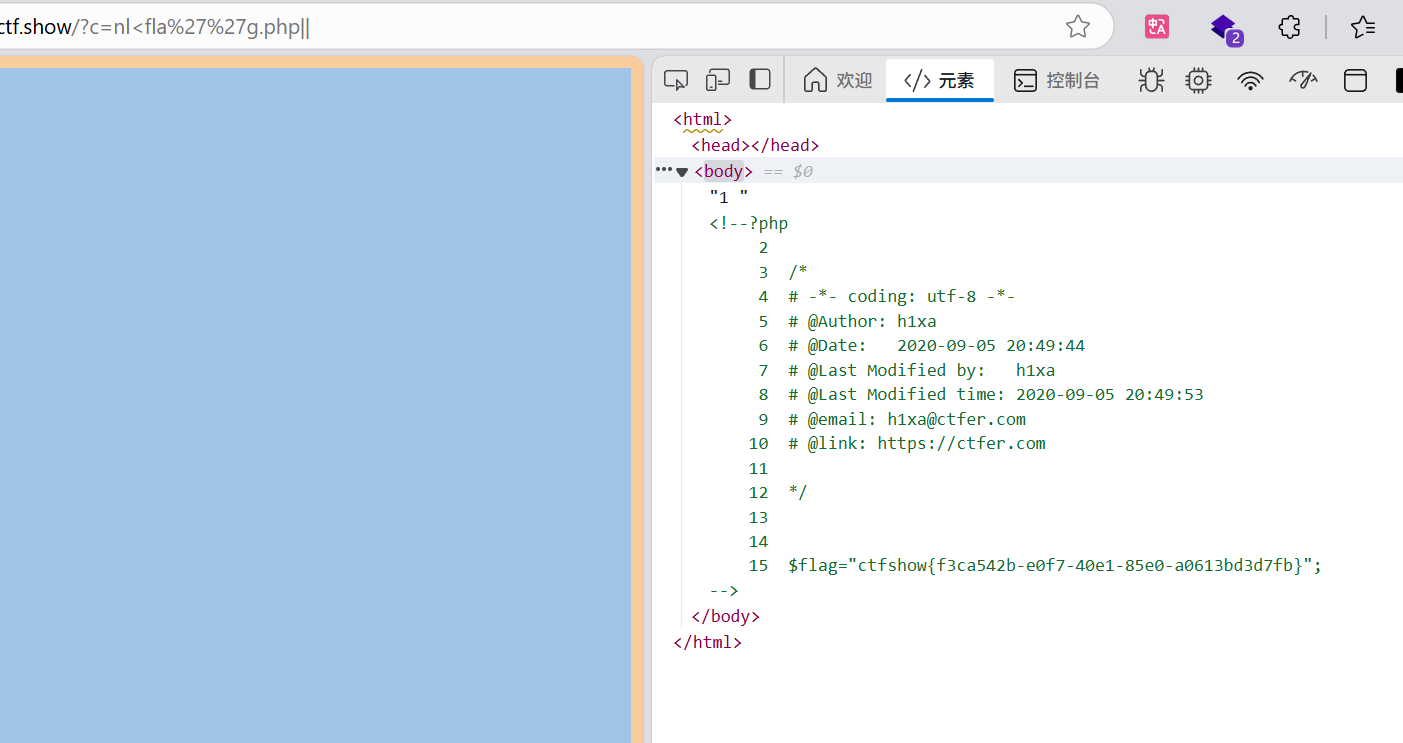
Task: Click in the address bar URL field
Action: point(500,27)
